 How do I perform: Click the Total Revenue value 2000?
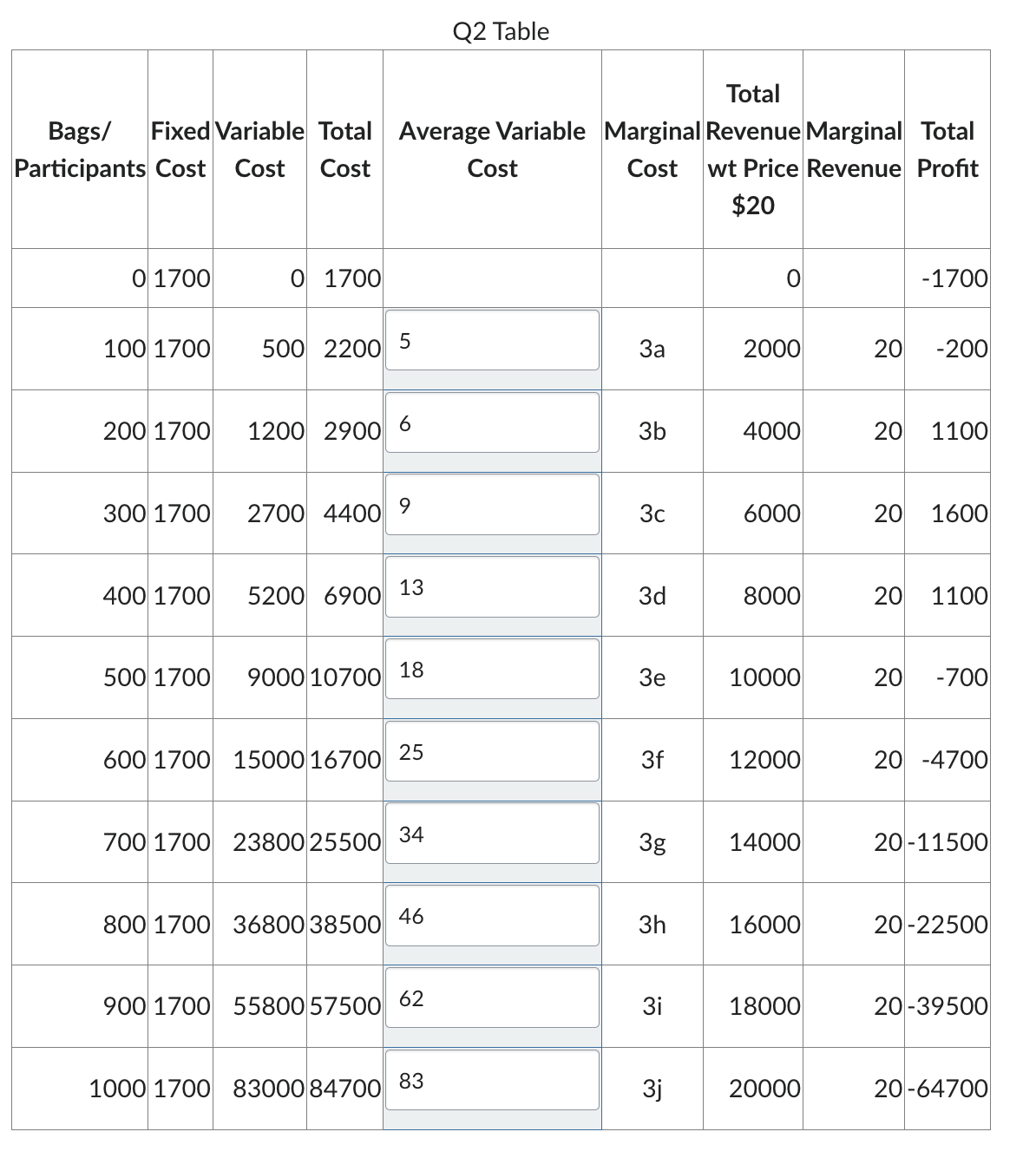tap(772, 349)
